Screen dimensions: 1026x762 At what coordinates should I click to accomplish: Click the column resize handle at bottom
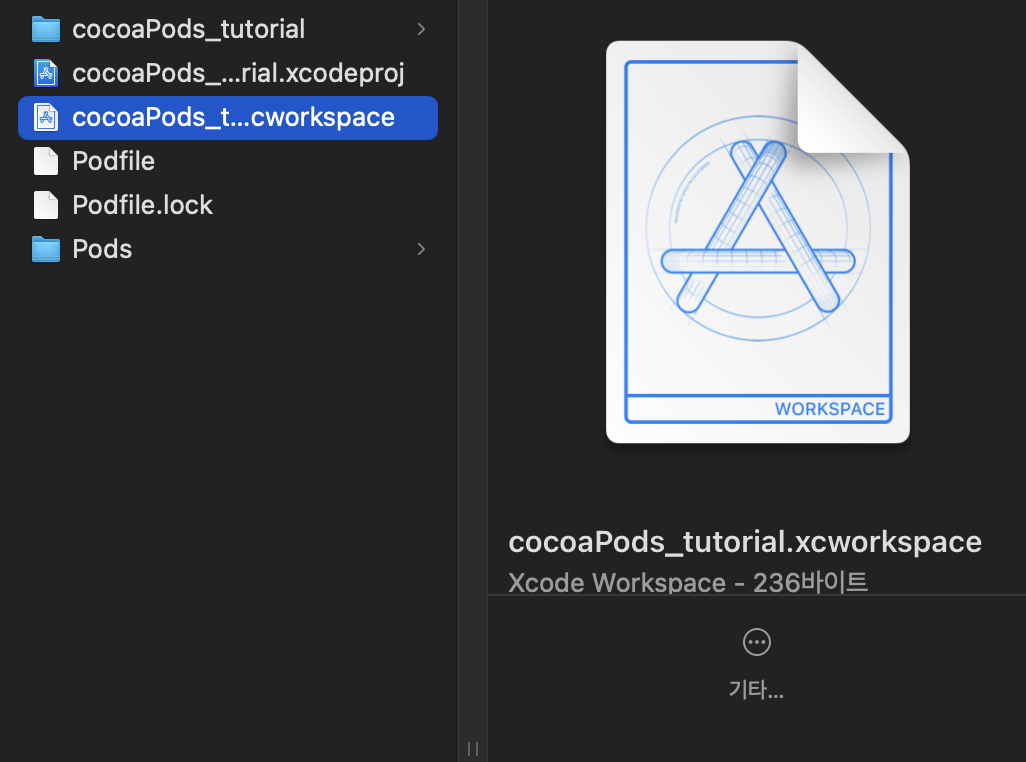[x=473, y=748]
